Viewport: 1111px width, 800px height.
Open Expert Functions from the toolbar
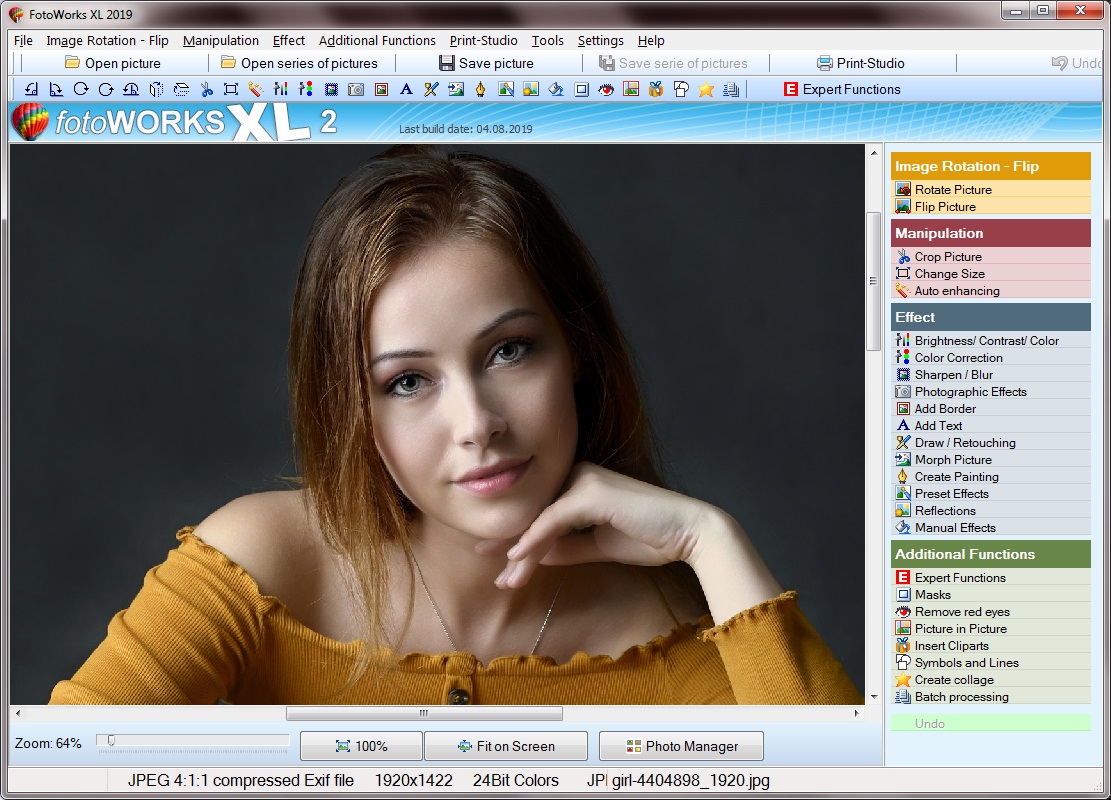pos(841,89)
